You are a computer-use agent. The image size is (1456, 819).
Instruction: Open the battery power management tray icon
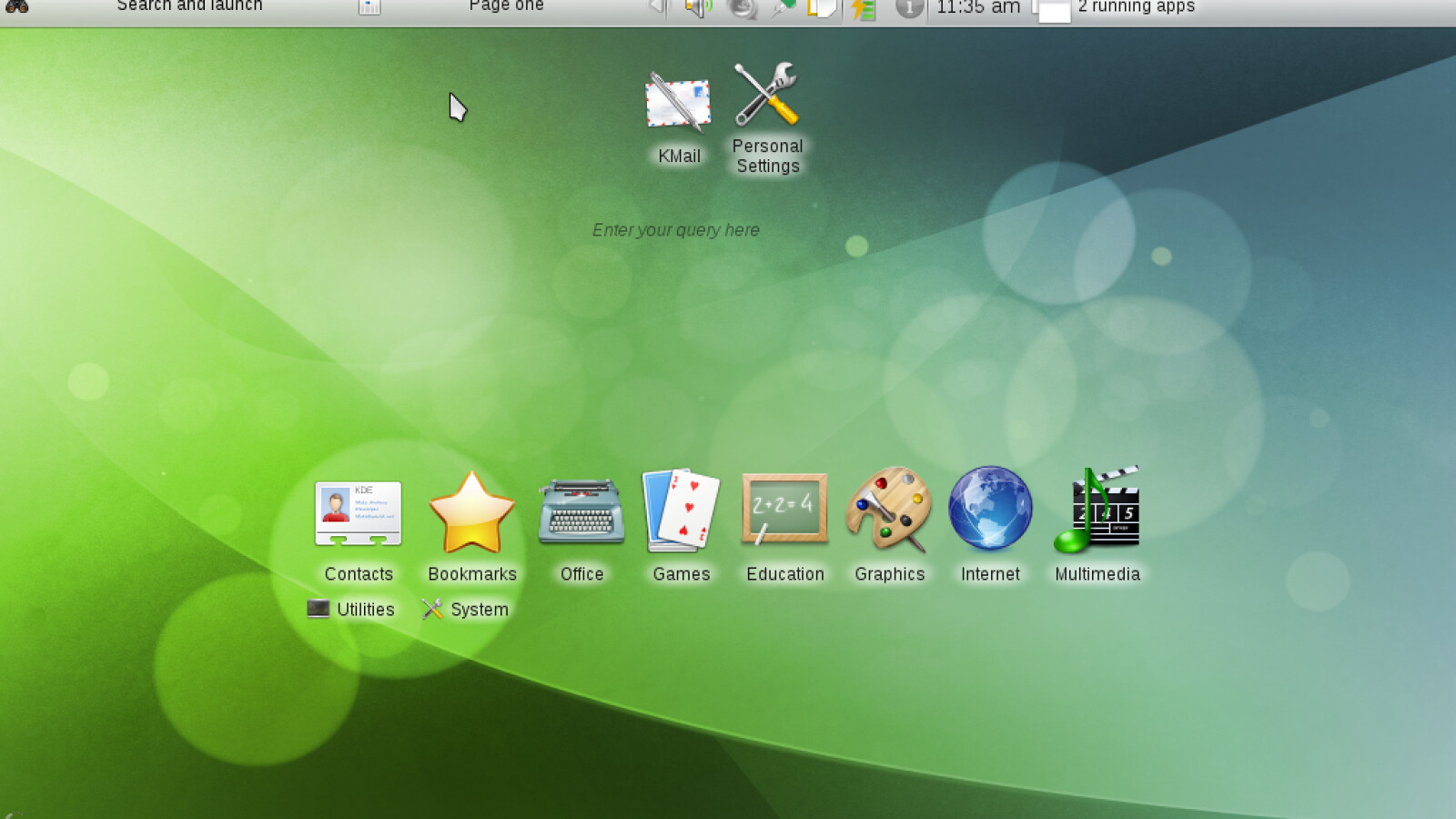click(863, 10)
